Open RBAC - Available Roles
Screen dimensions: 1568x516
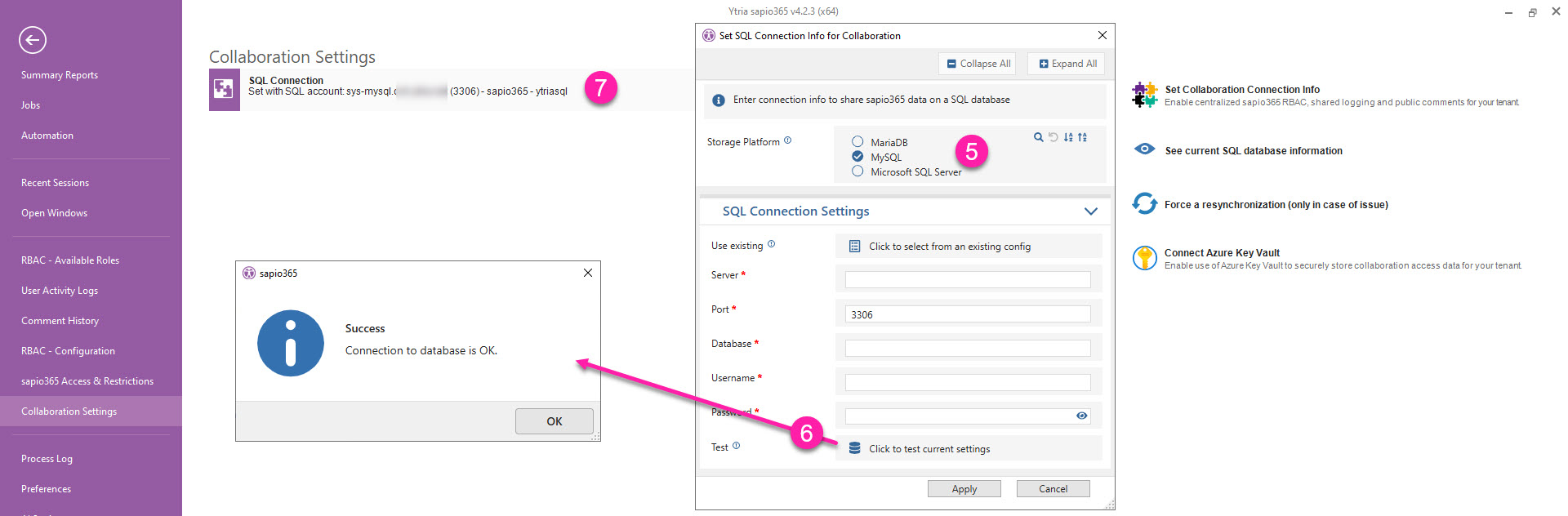coord(70,260)
